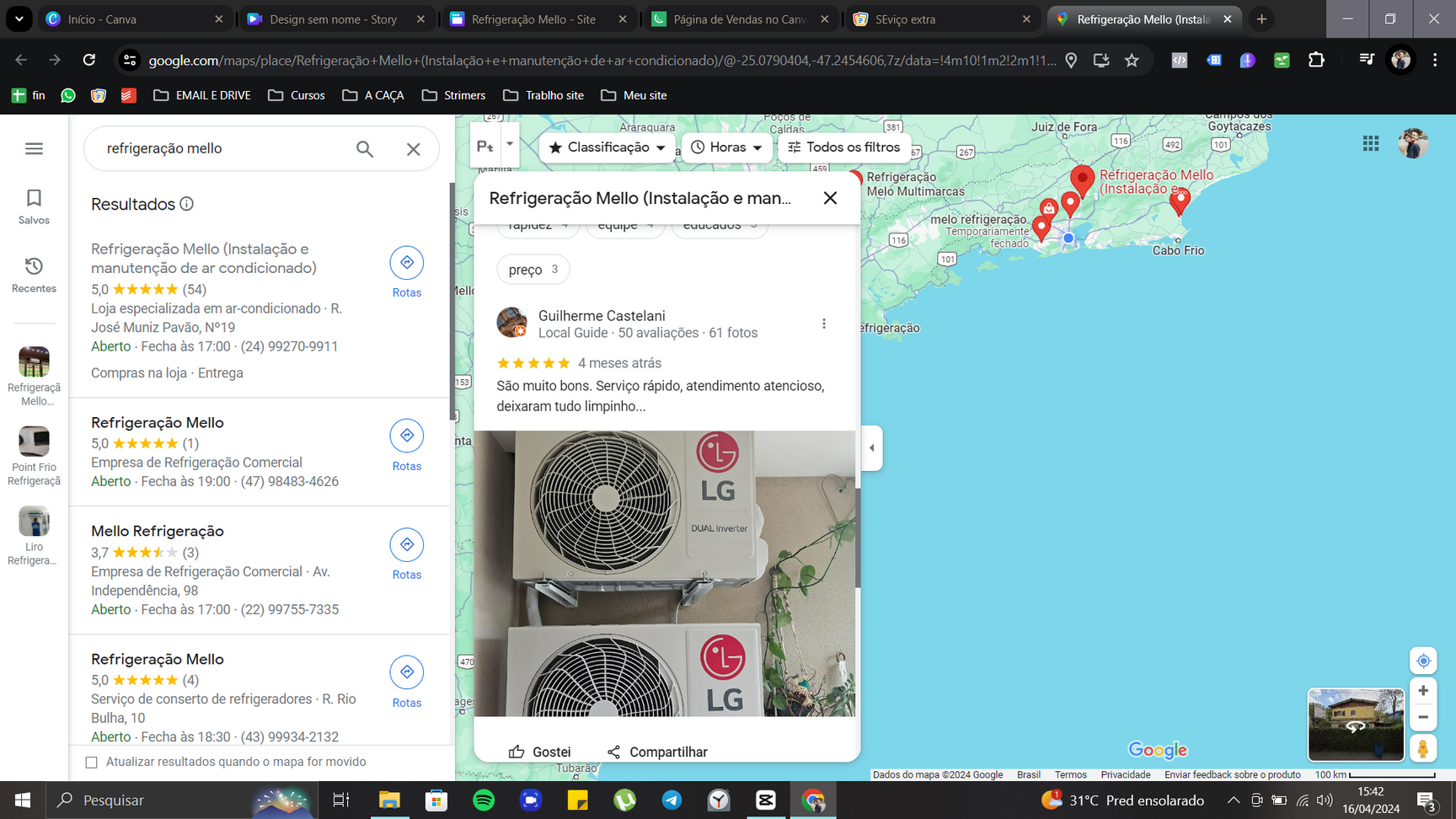Bookmark this page with star
Screen dimensions: 1456x819
(1132, 60)
